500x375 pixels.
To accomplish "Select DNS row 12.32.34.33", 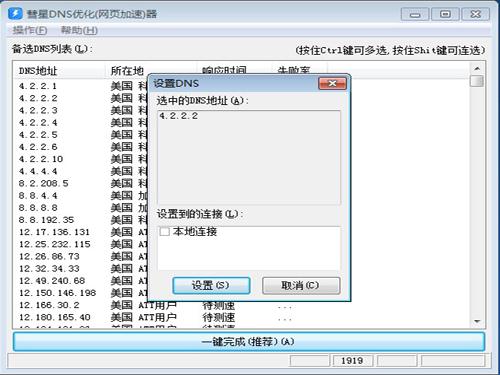I will point(49,269).
